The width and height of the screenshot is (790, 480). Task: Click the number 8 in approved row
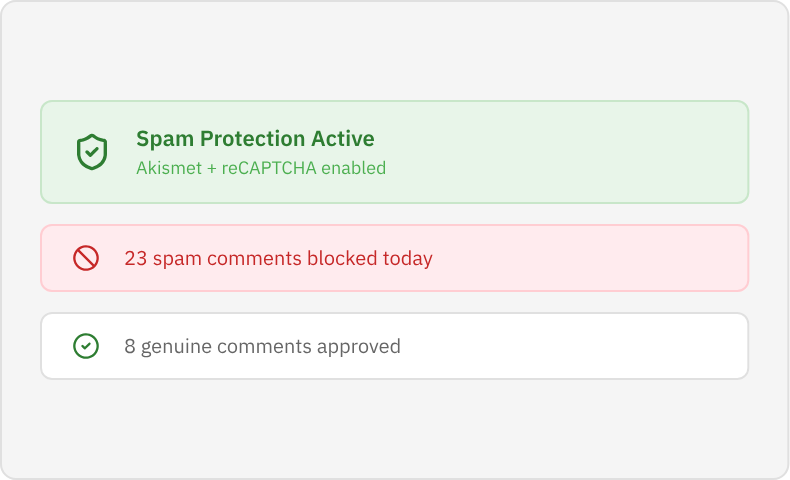click(130, 346)
